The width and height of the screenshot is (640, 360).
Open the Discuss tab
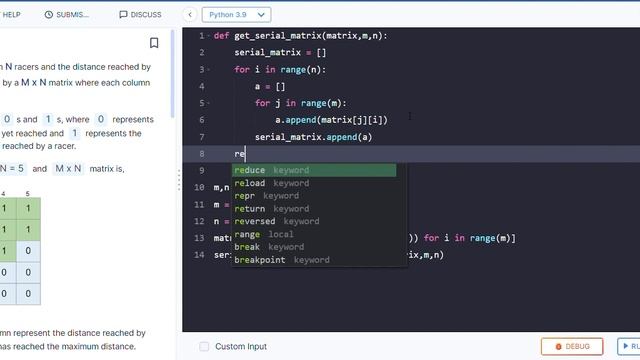tap(140, 15)
